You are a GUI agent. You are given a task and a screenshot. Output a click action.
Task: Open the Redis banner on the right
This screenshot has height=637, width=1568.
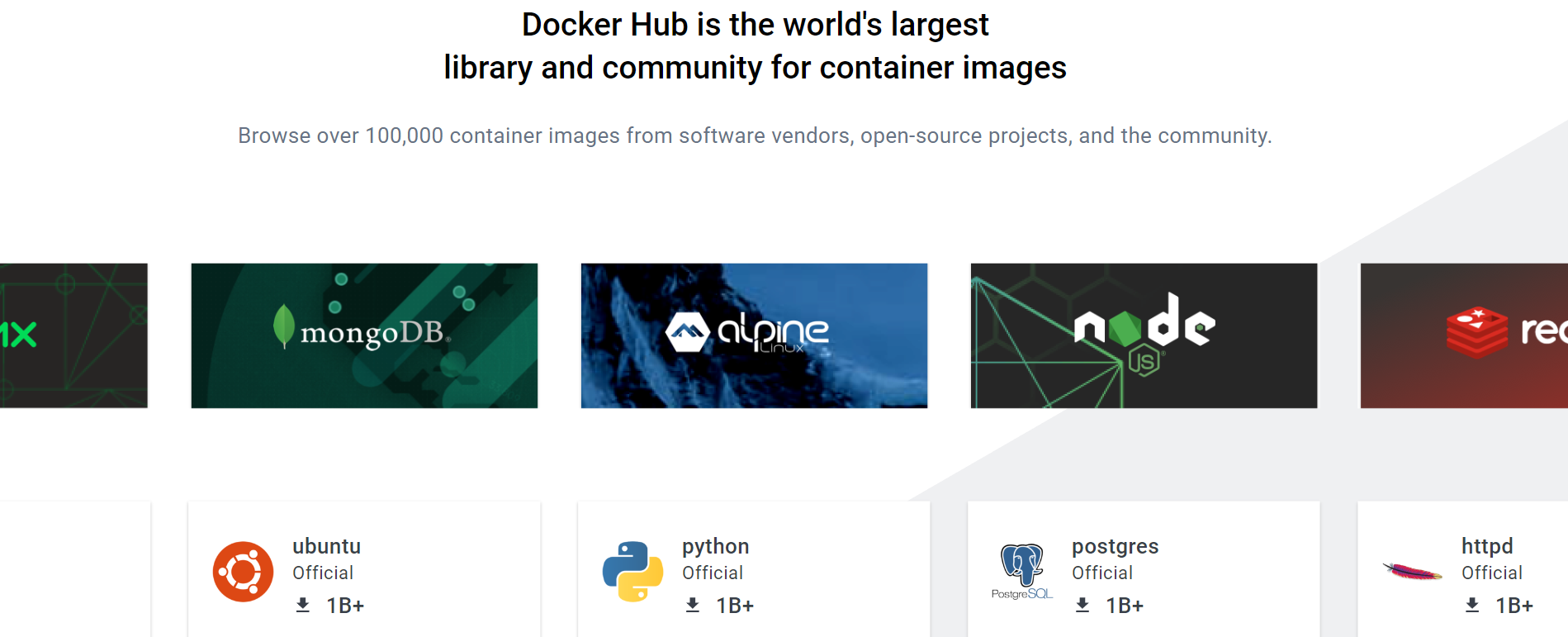pos(1464,335)
